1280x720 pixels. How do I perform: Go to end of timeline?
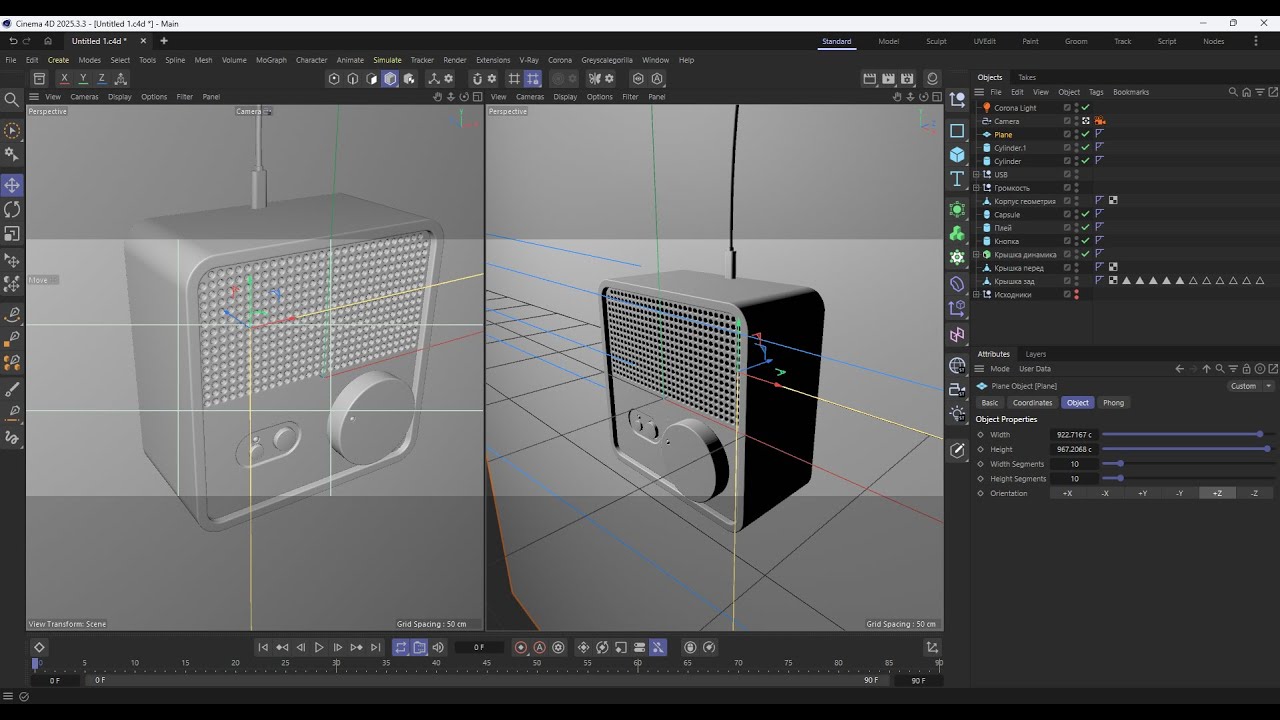coord(375,647)
